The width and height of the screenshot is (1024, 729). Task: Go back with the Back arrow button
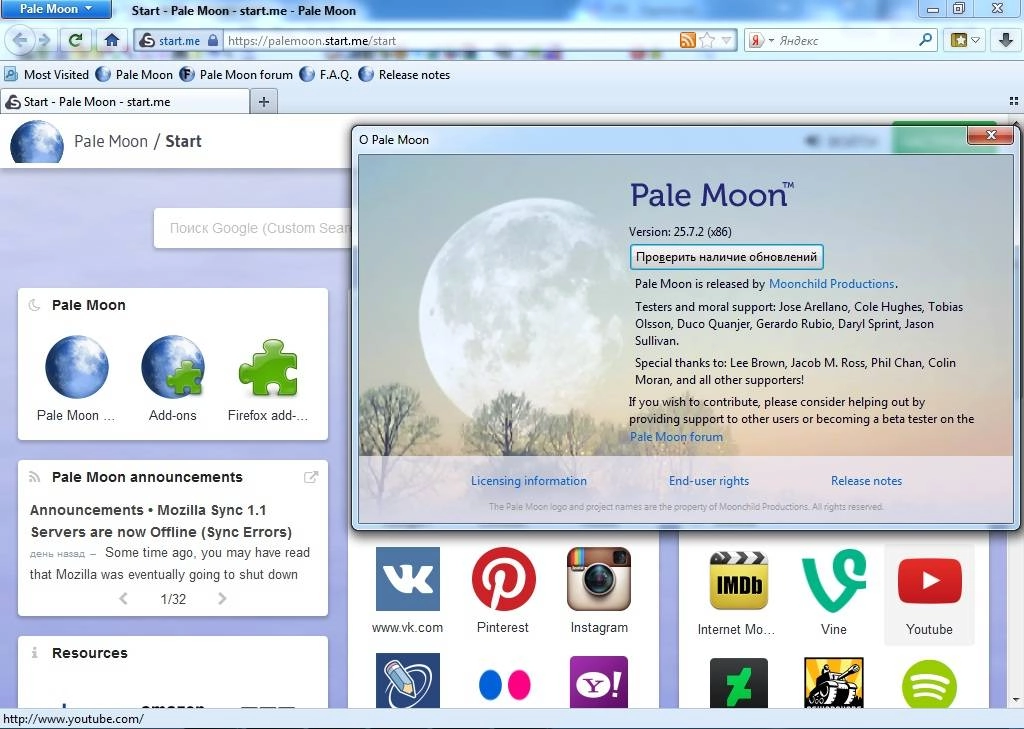pos(20,40)
